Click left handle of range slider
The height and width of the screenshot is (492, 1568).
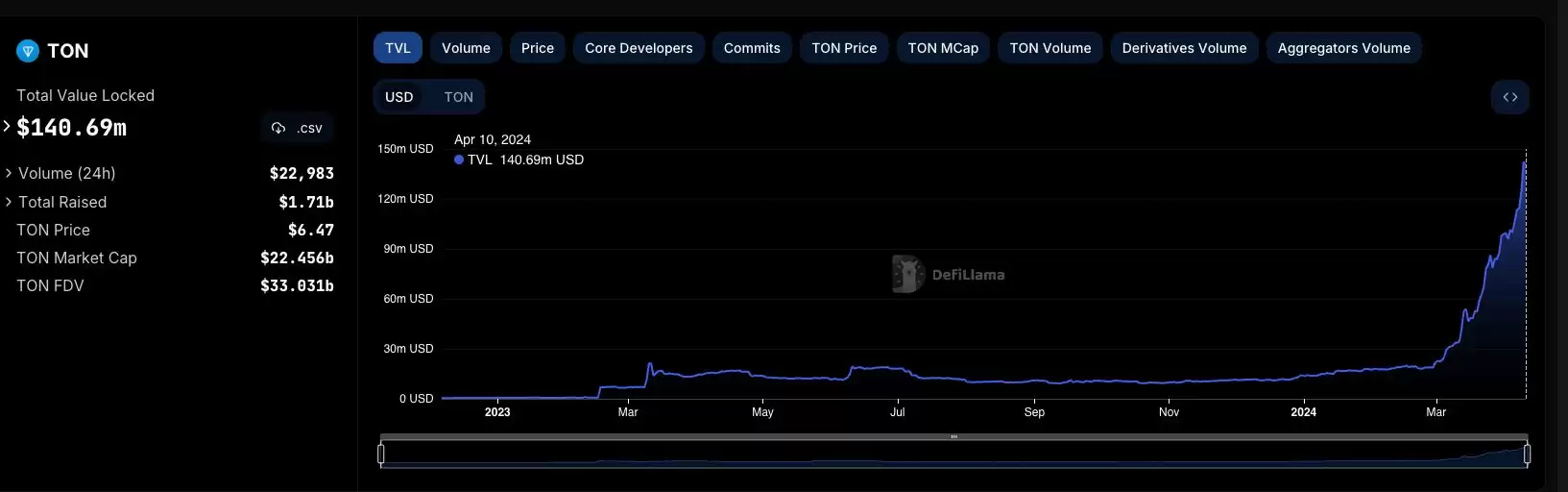coord(381,454)
